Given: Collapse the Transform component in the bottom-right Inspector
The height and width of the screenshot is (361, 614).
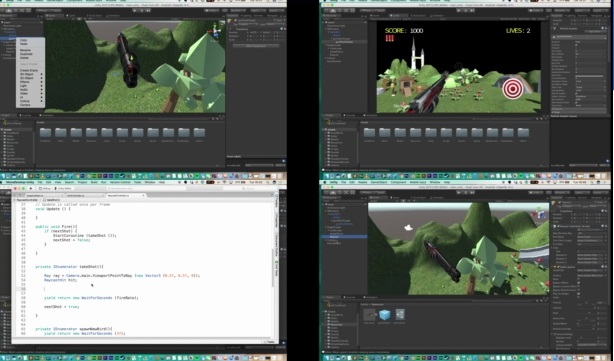Looking at the screenshot, I should [x=552, y=211].
